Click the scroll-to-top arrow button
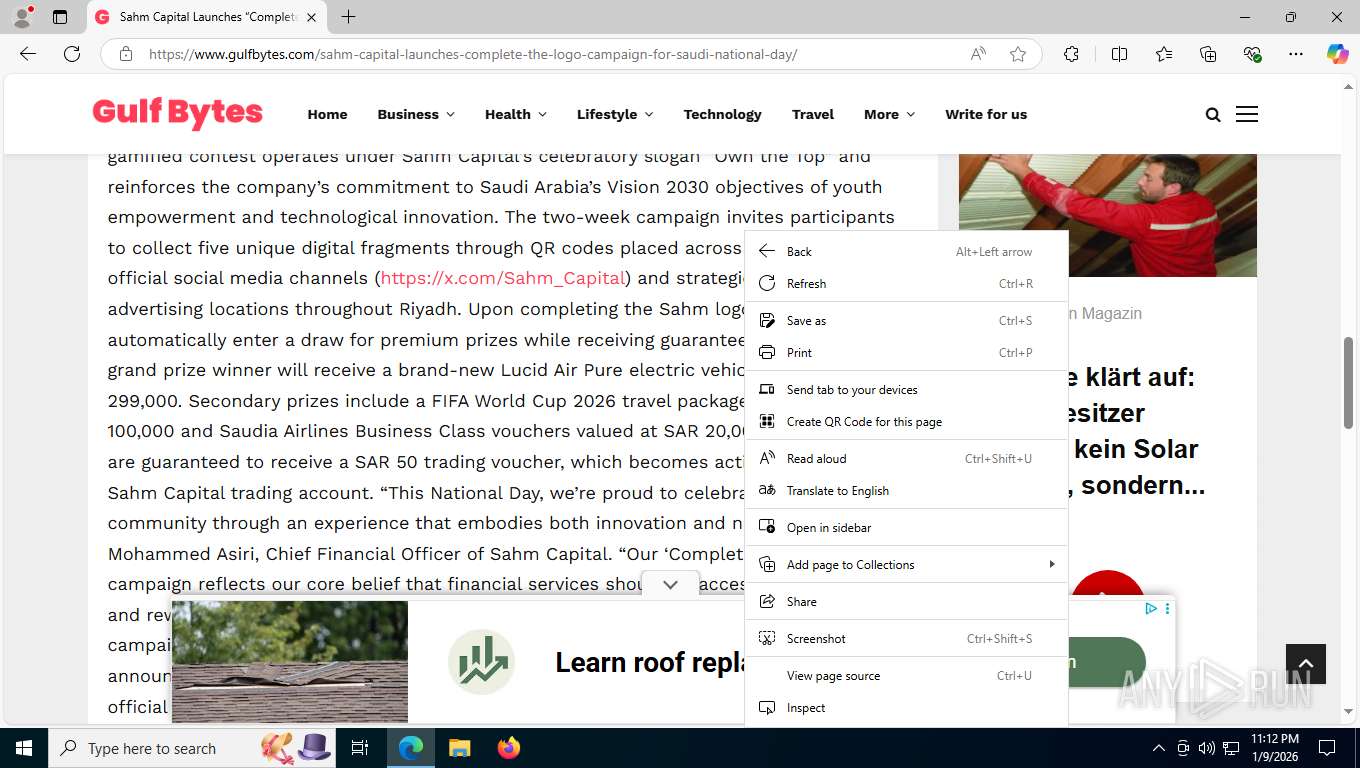 coord(1305,664)
